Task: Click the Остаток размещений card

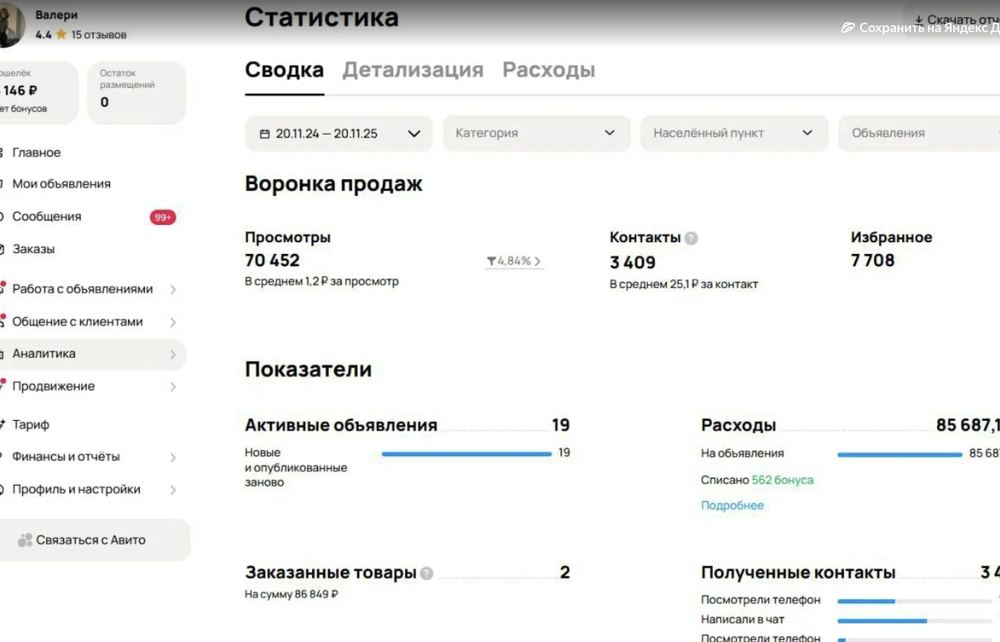Action: 136,92
